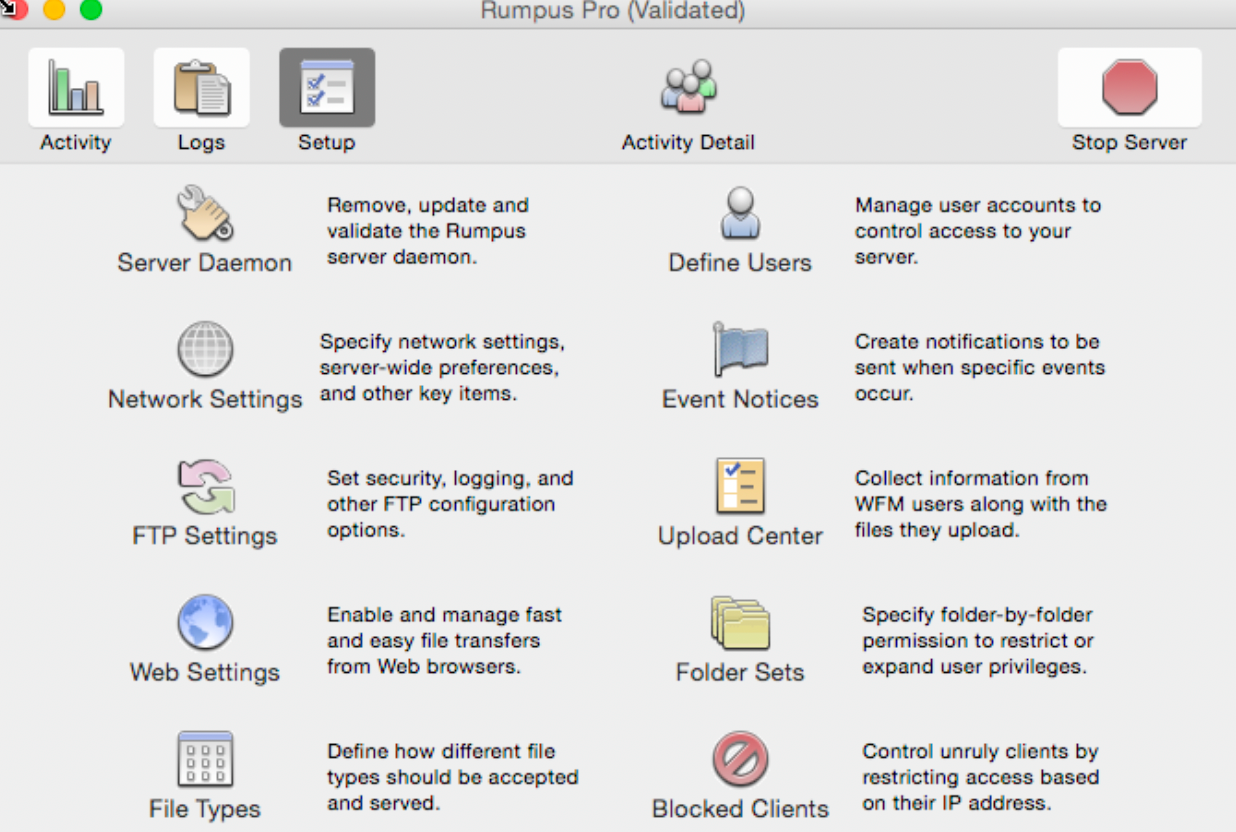Image resolution: width=1236 pixels, height=832 pixels.
Task: Click the green zoom window button
Action: (91, 9)
